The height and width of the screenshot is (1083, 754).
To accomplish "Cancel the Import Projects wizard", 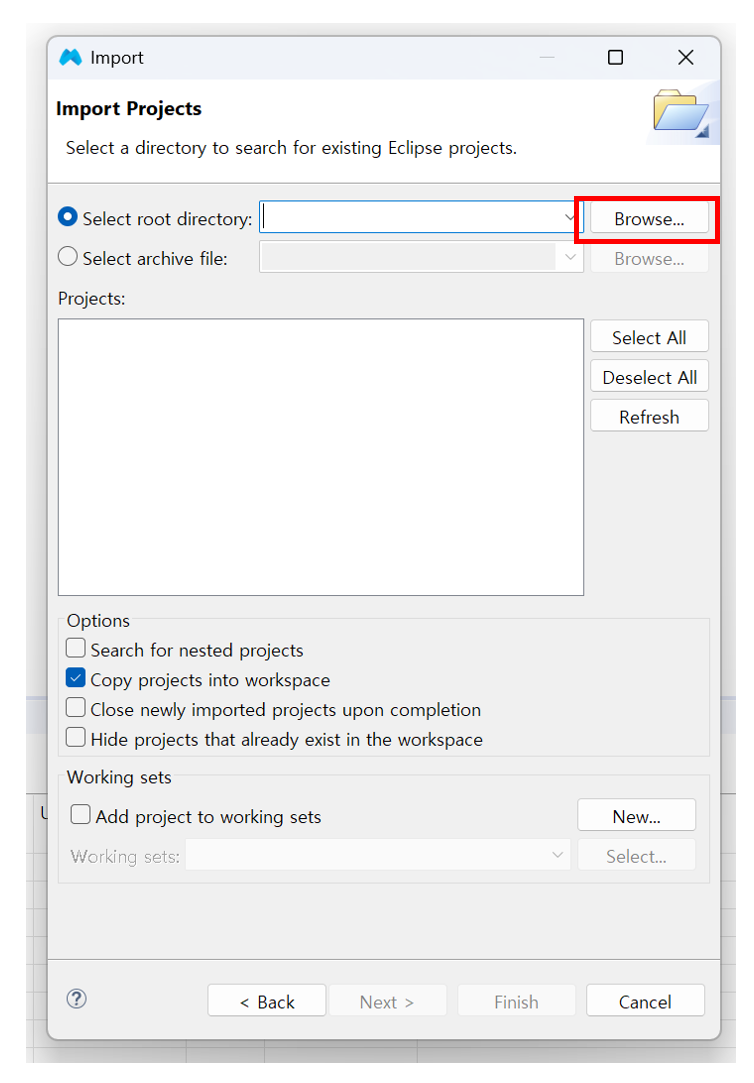I will (x=645, y=1002).
